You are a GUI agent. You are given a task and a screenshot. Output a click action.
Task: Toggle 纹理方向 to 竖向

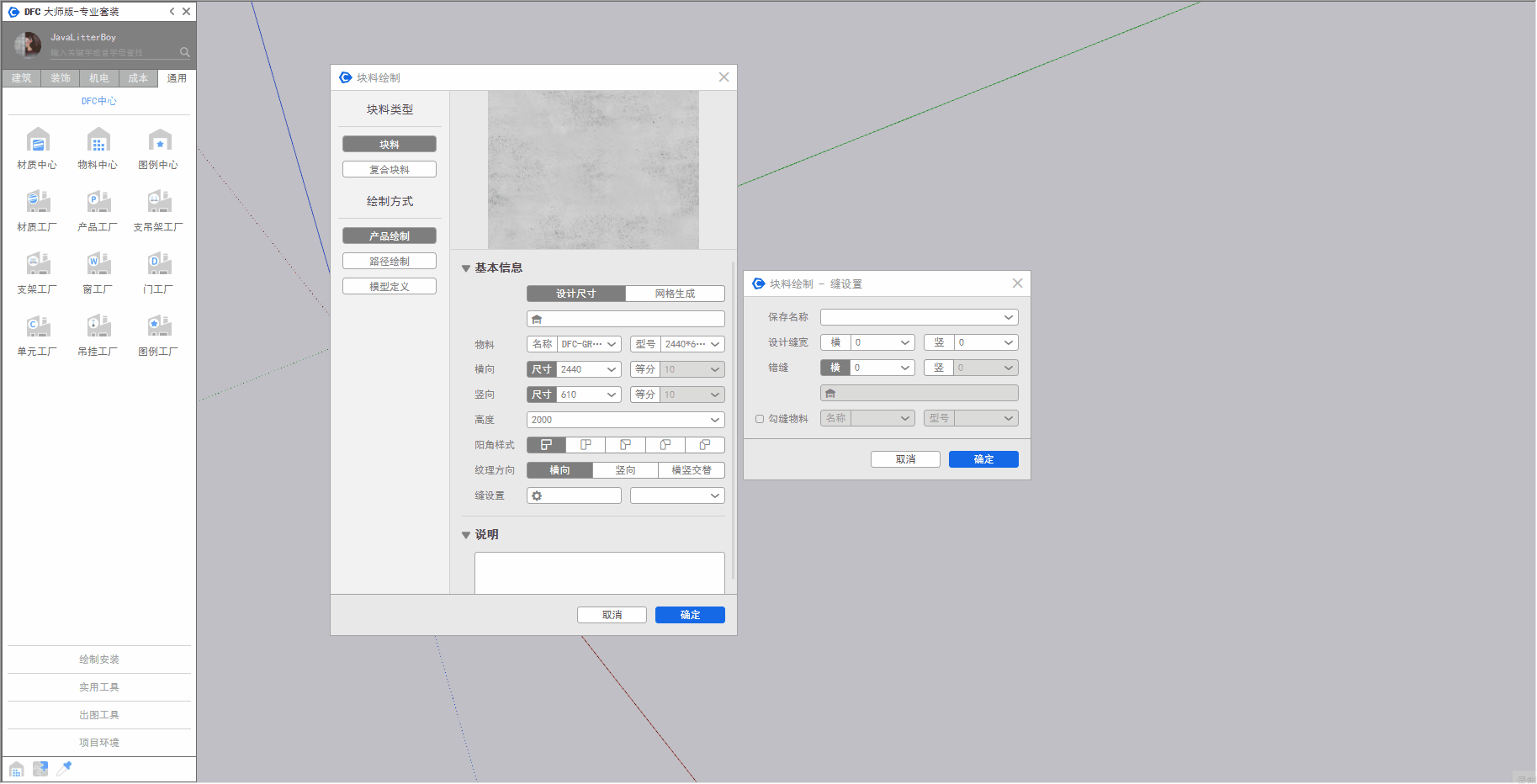[625, 470]
